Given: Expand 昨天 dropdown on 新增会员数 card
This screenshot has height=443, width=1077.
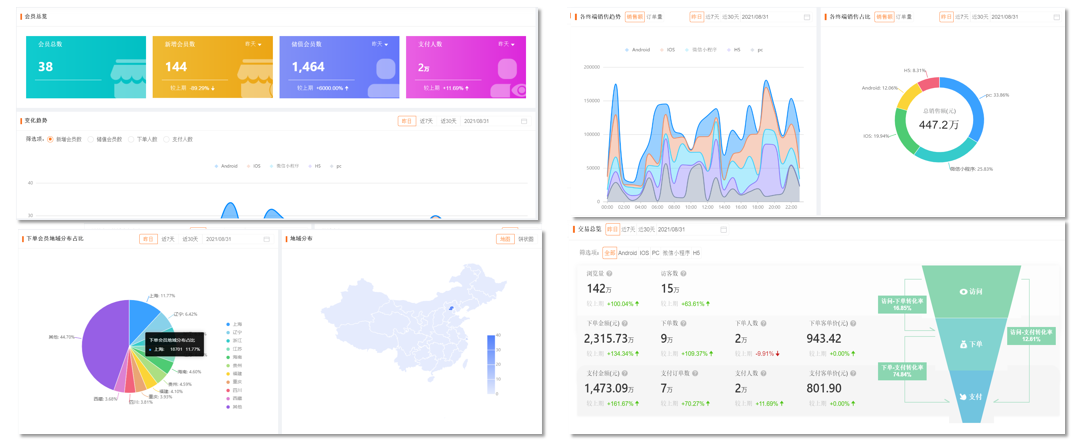Looking at the screenshot, I should 253,45.
